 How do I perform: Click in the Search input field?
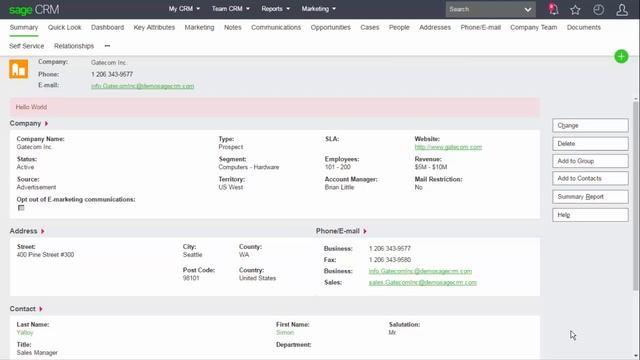[484, 9]
